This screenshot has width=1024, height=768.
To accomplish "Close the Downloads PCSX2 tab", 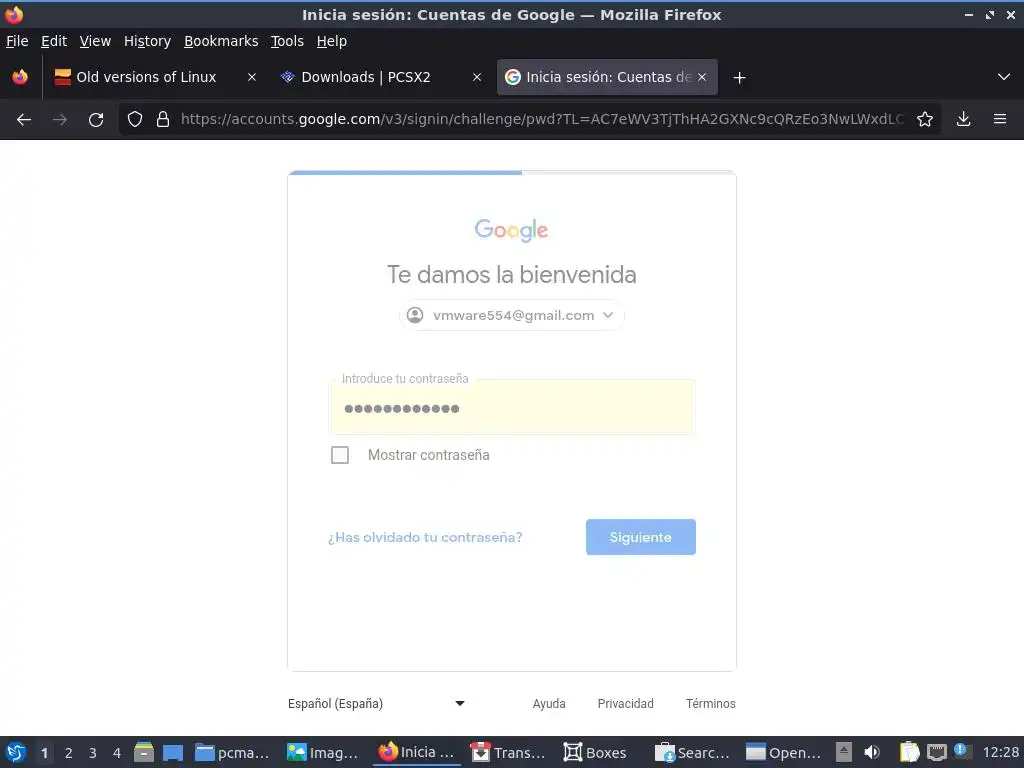I will pos(477,77).
